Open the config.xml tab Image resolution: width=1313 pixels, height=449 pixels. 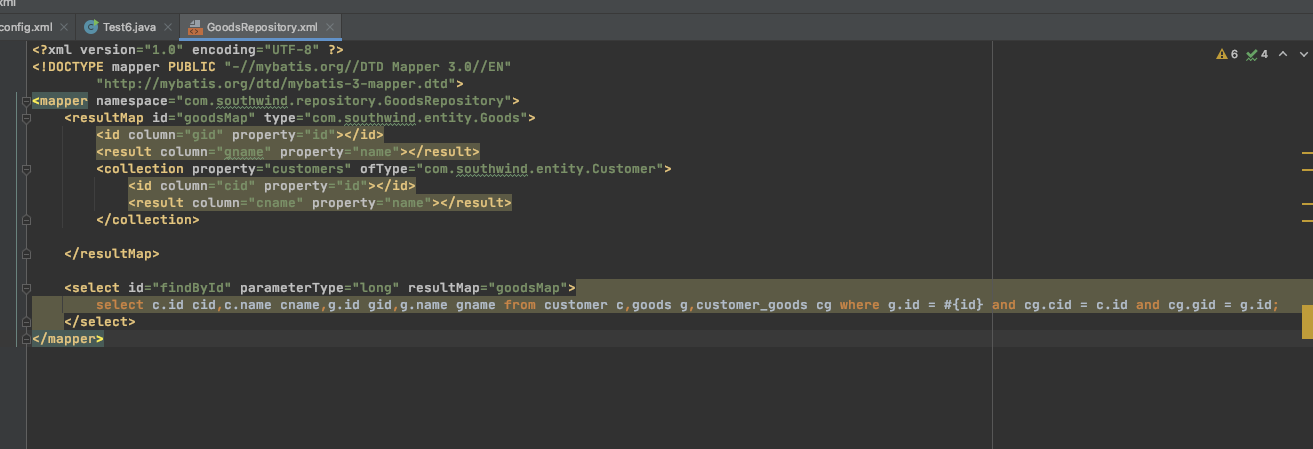click(26, 26)
